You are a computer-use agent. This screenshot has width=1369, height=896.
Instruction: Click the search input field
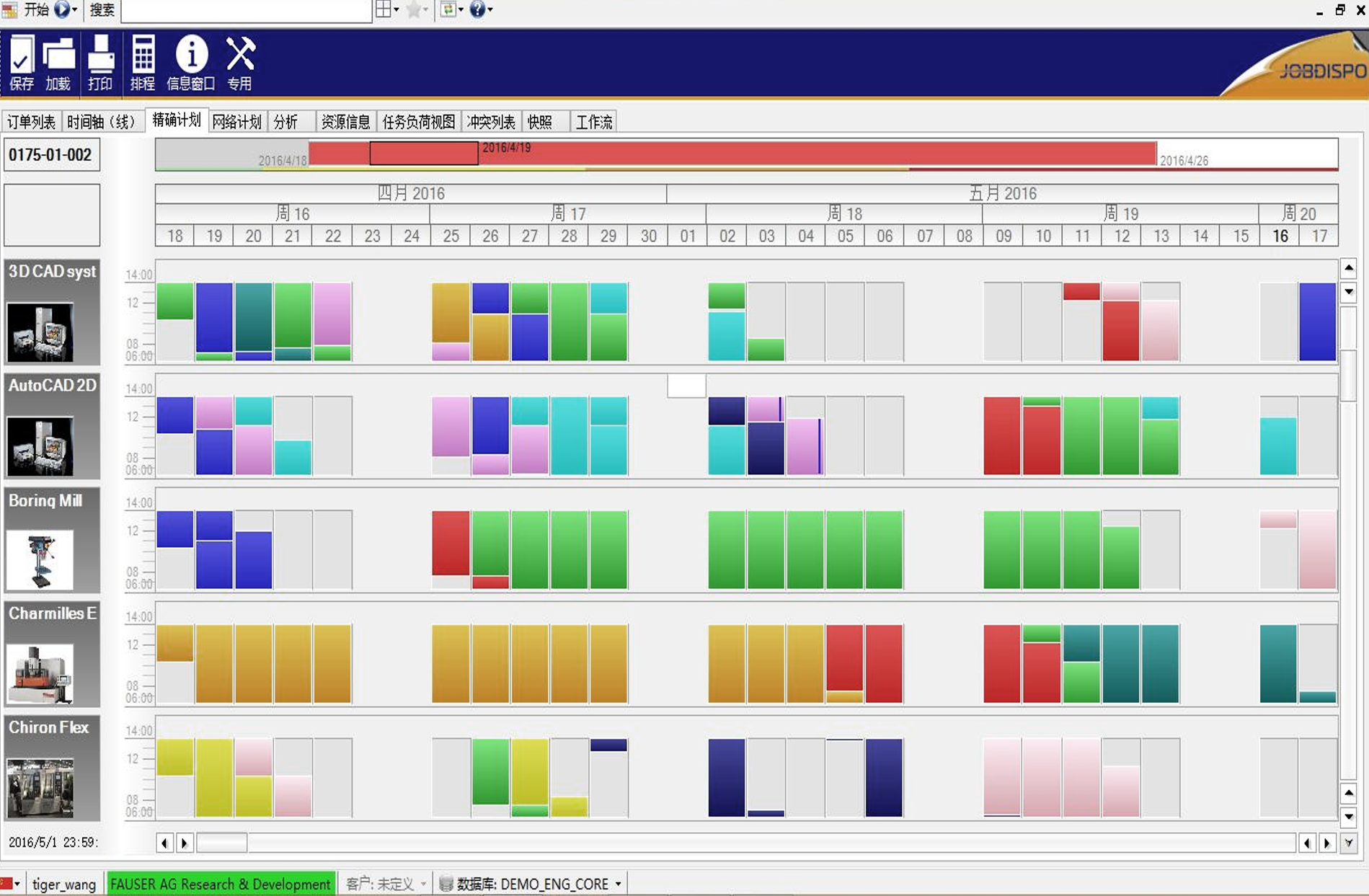click(x=246, y=10)
